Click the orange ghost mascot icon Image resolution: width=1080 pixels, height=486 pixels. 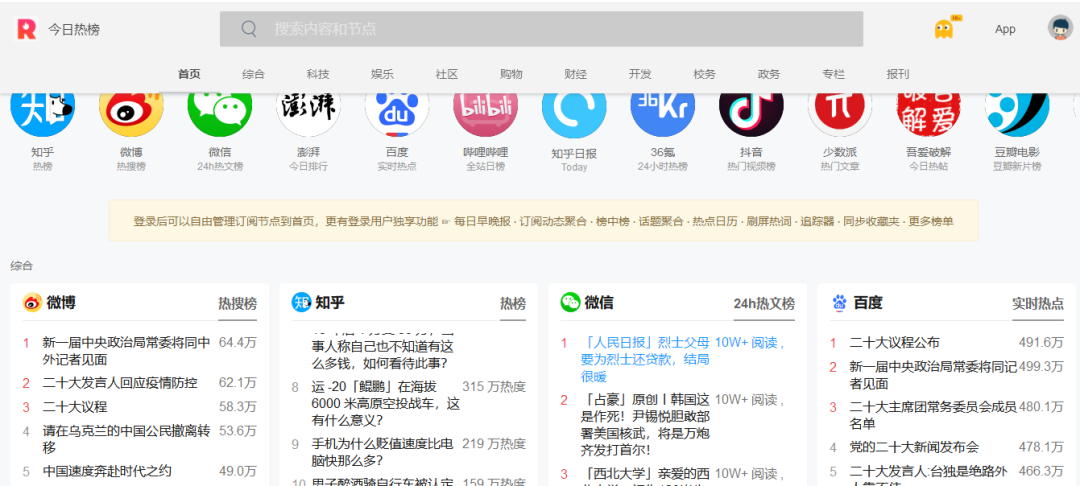[x=944, y=29]
